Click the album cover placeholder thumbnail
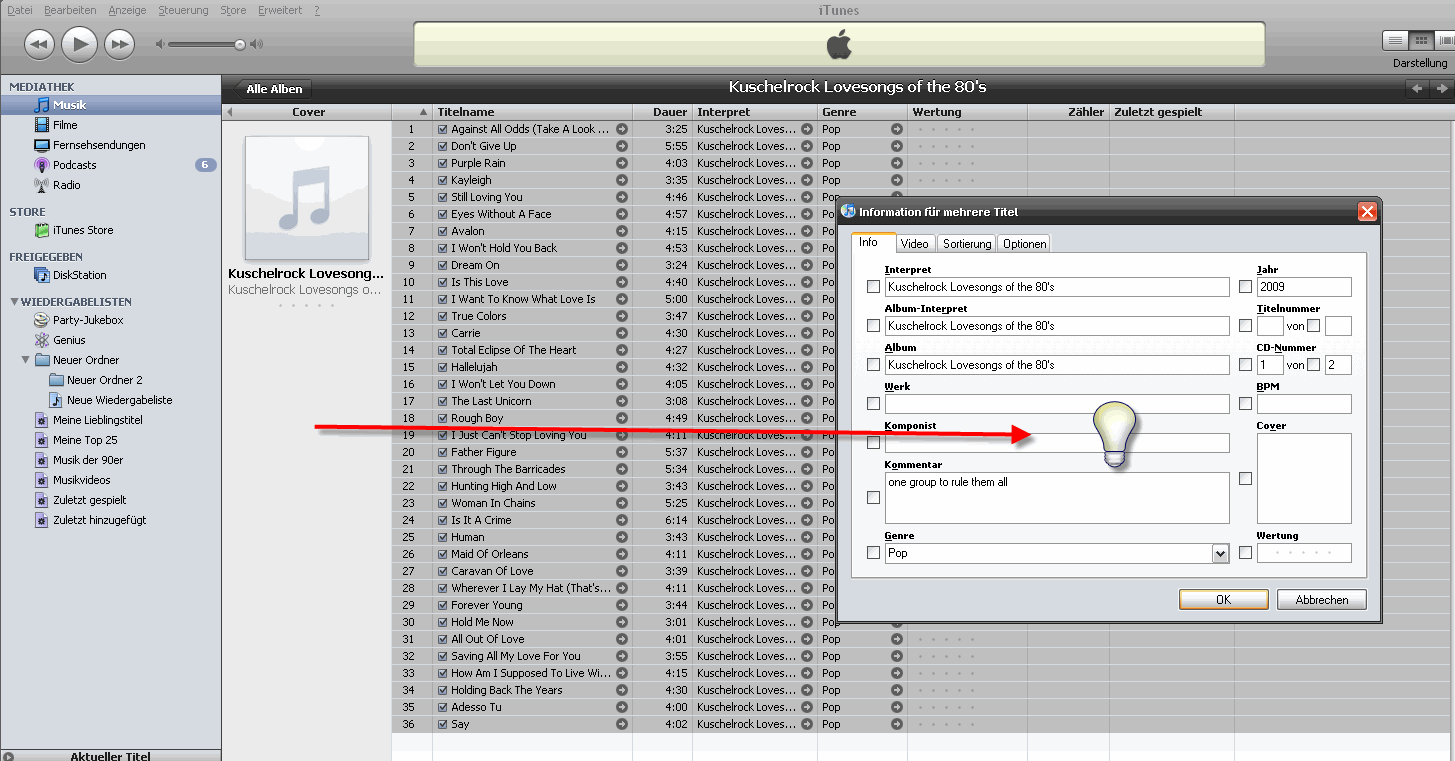1455x761 pixels. [x=307, y=198]
